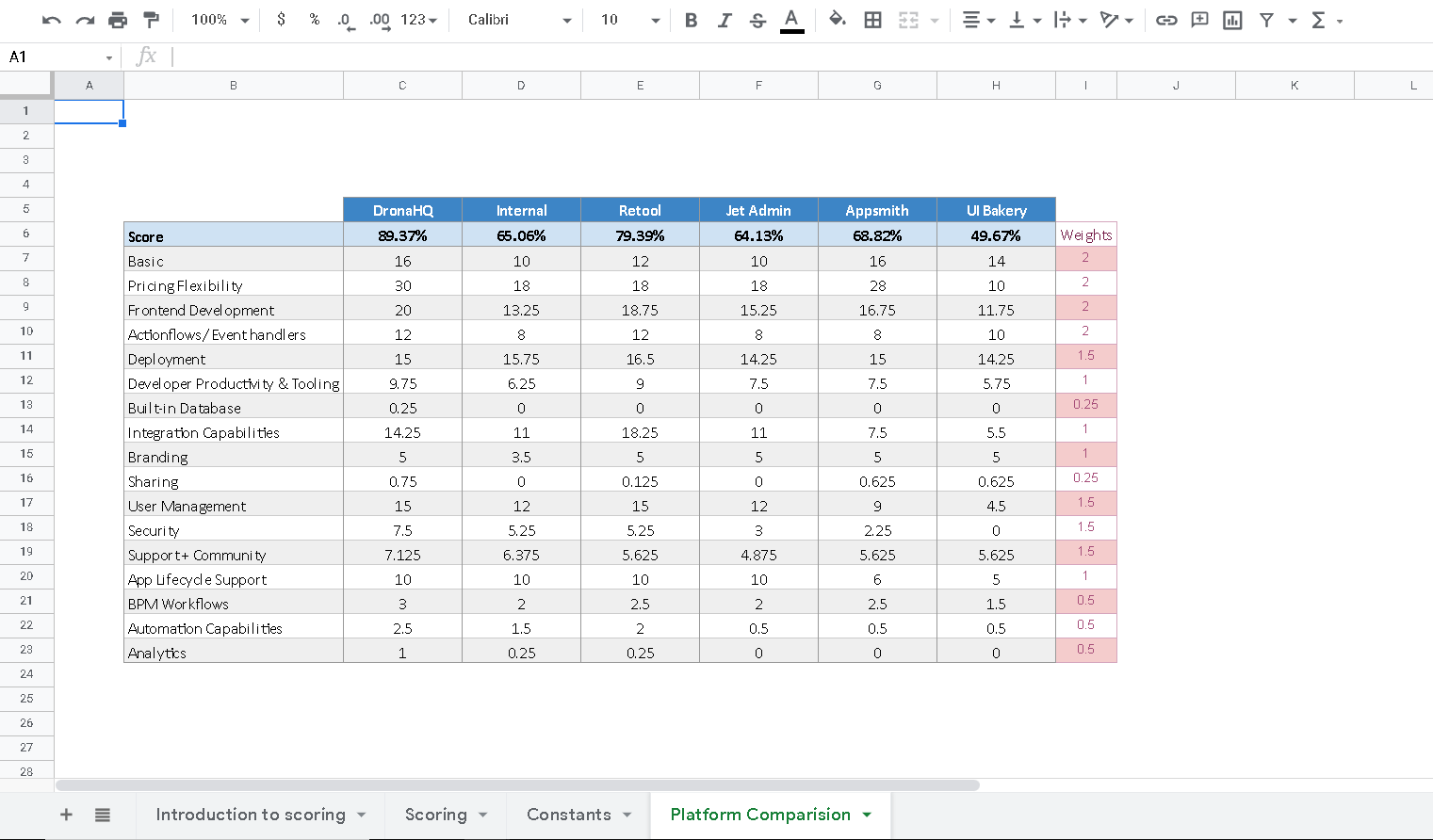The height and width of the screenshot is (840, 1433).
Task: Click the Retool header cell
Action: click(640, 210)
